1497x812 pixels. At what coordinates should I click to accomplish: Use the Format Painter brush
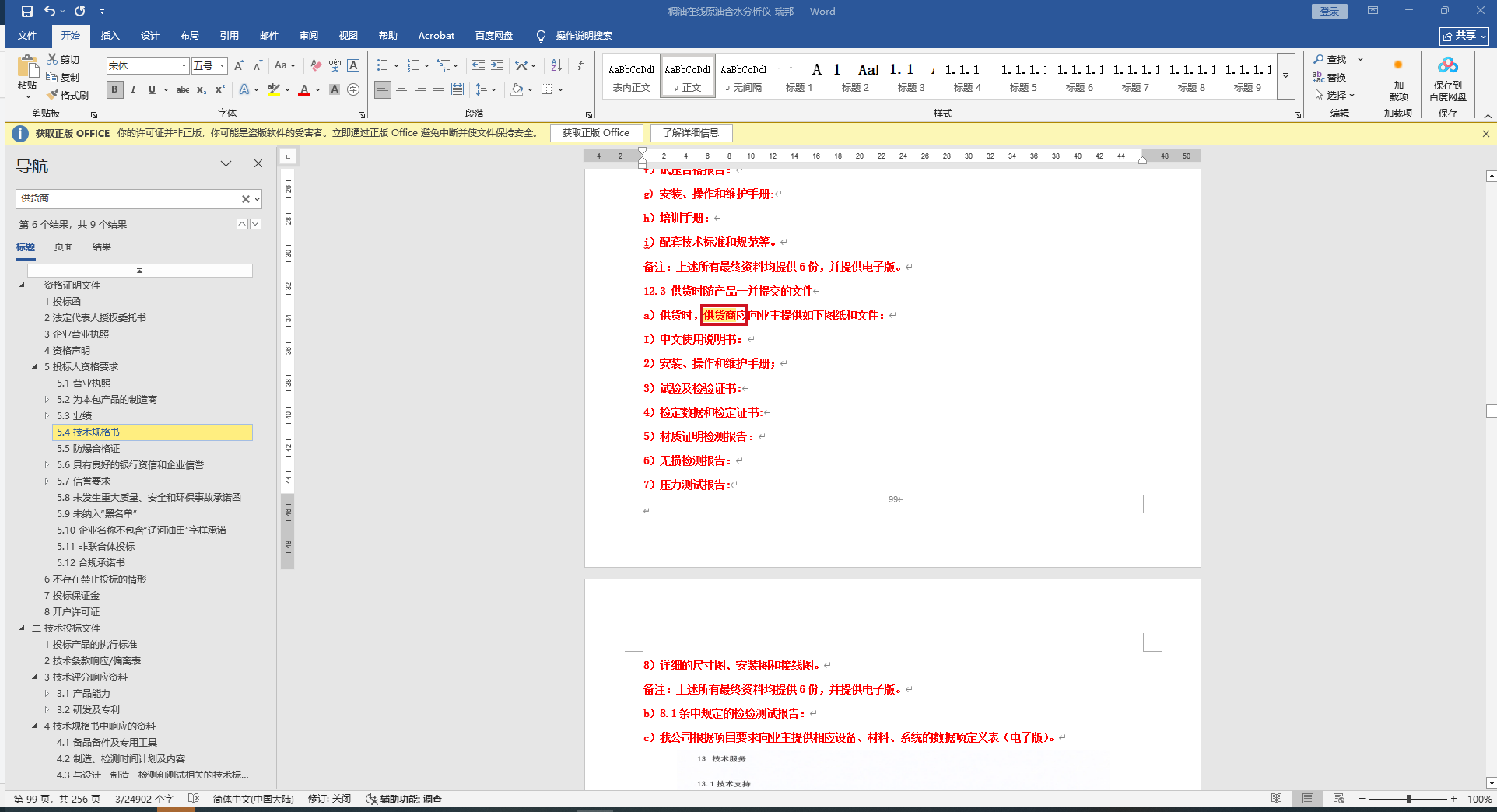(53, 95)
